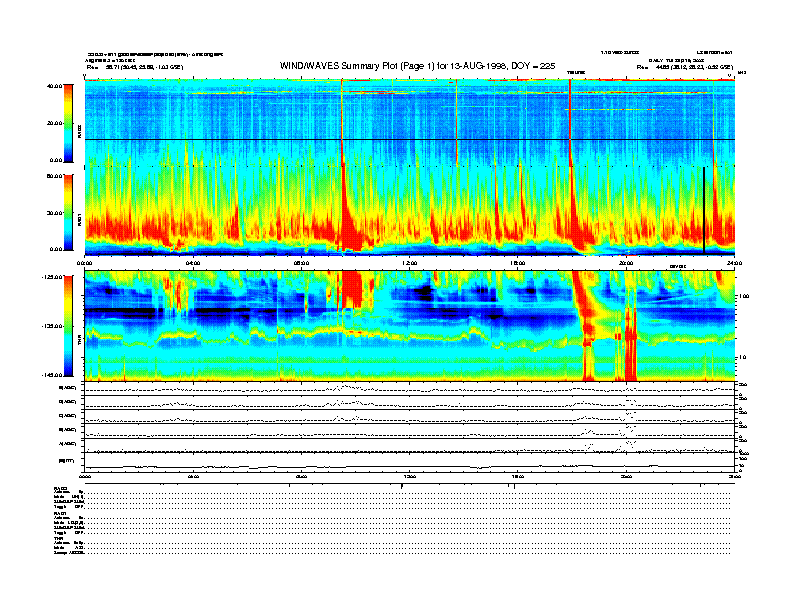Image resolution: width=792 pixels, height=612 pixels.
Task: Click the DOY = 225 text in title
Action: click(533, 66)
